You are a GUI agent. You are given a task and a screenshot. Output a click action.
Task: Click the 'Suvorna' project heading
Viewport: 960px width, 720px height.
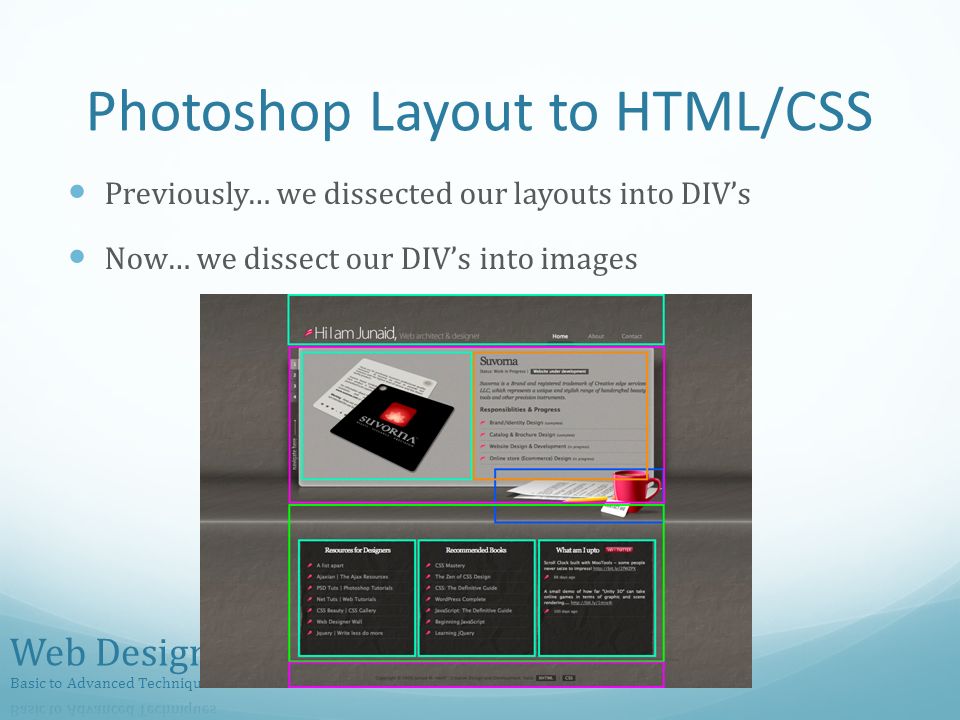498,361
